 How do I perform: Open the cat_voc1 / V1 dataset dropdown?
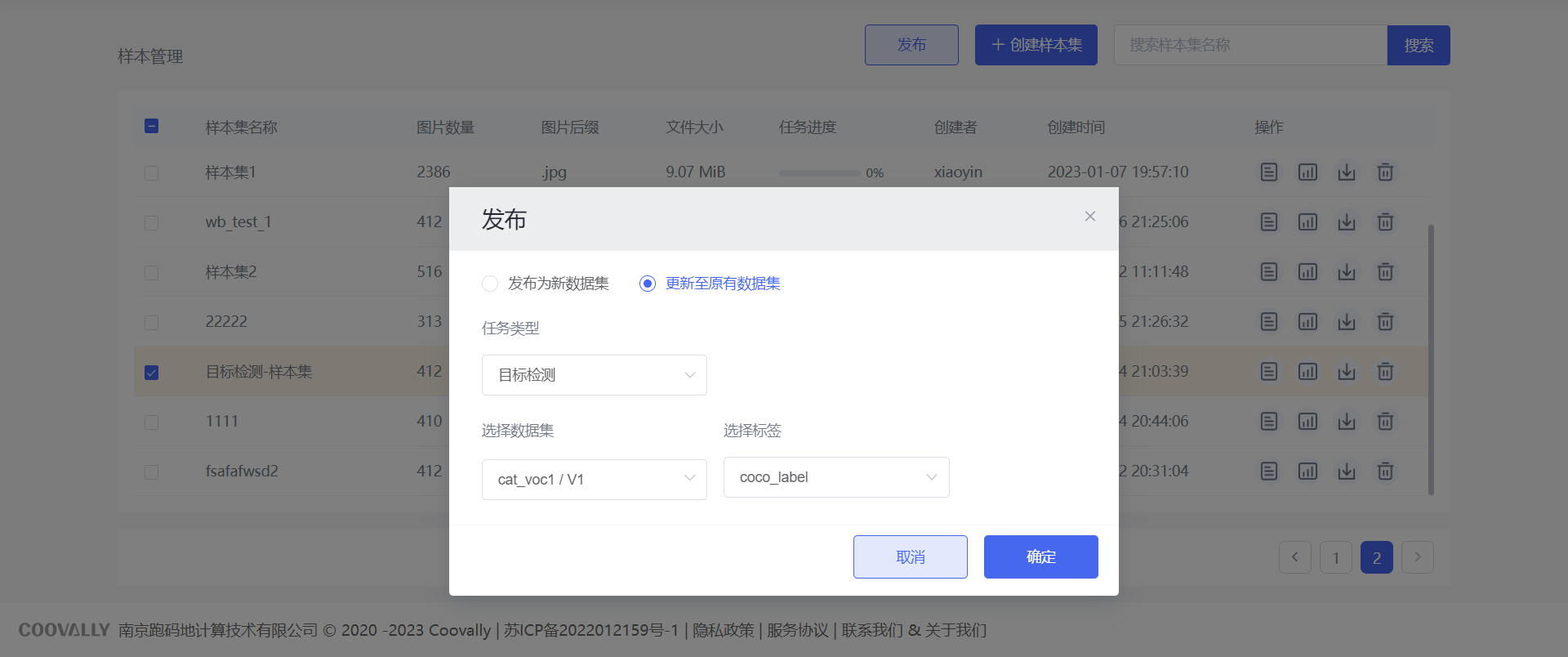[594, 480]
